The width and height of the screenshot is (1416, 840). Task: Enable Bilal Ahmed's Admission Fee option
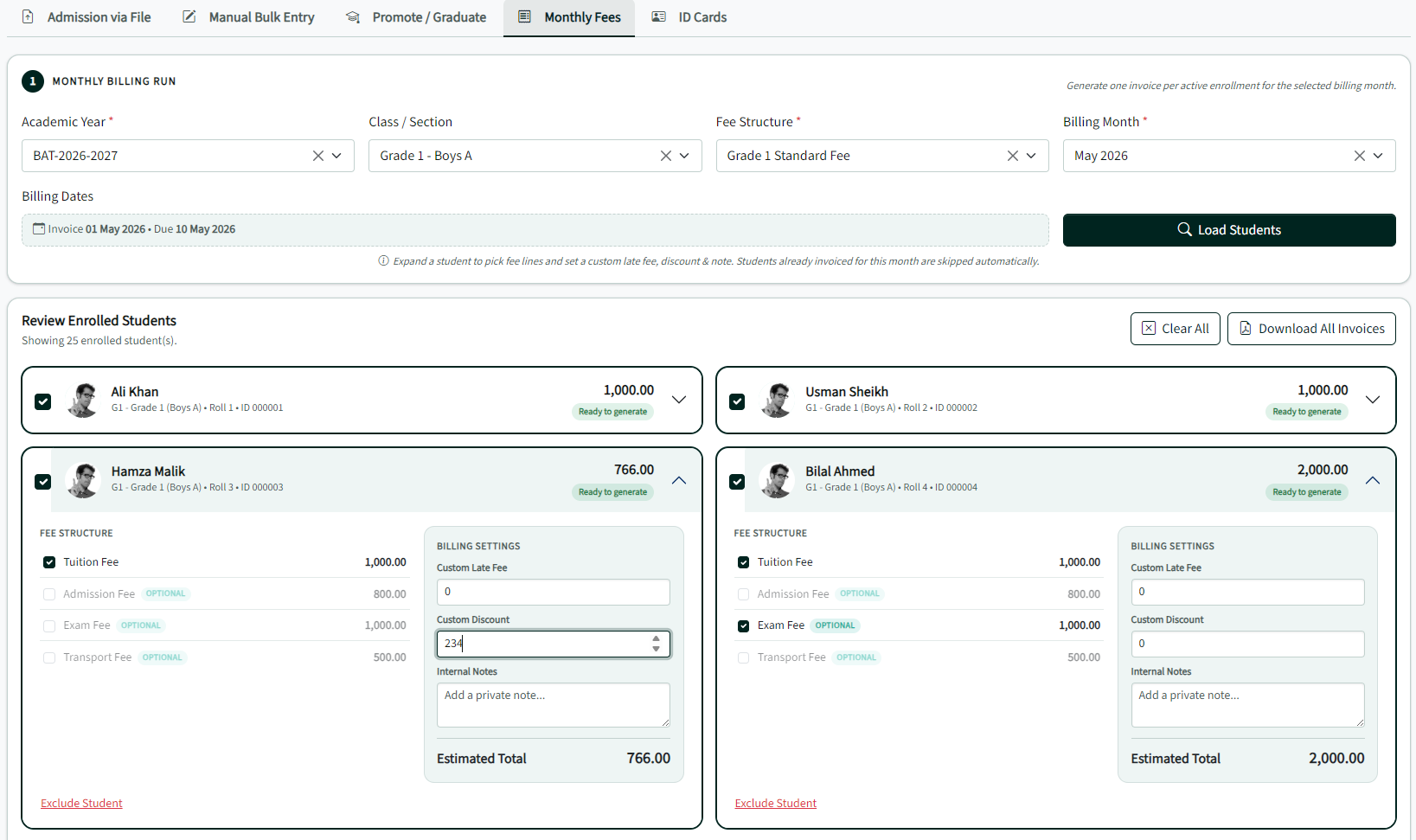pos(744,594)
